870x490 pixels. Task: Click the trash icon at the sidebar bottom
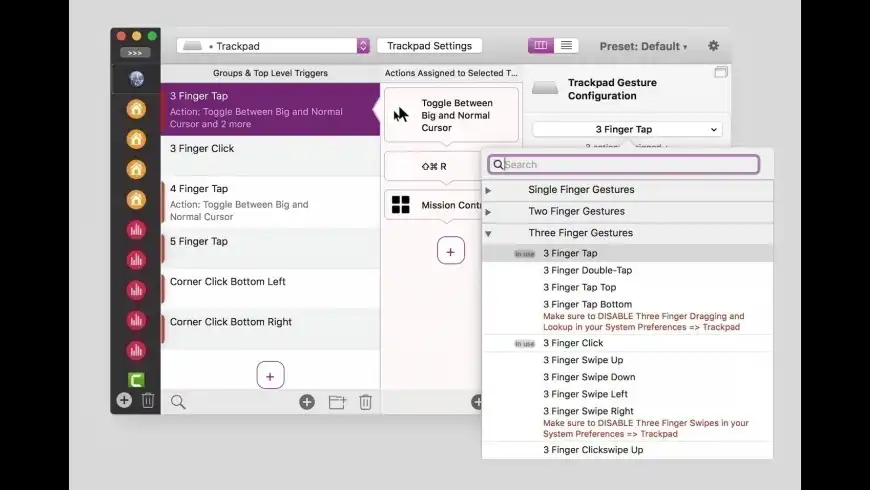pyautogui.click(x=148, y=400)
